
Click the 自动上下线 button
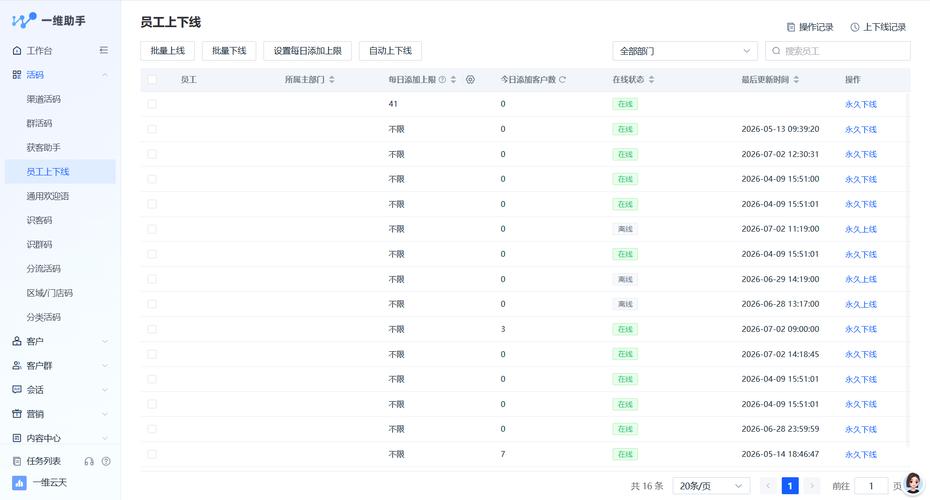point(390,51)
